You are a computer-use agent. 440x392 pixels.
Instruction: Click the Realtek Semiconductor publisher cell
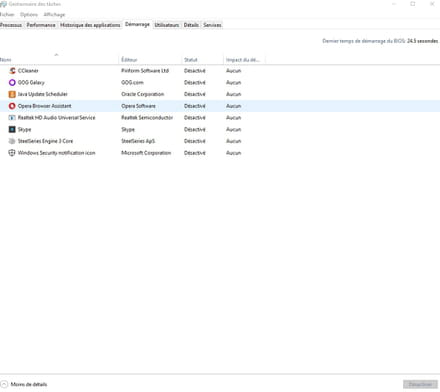147,118
